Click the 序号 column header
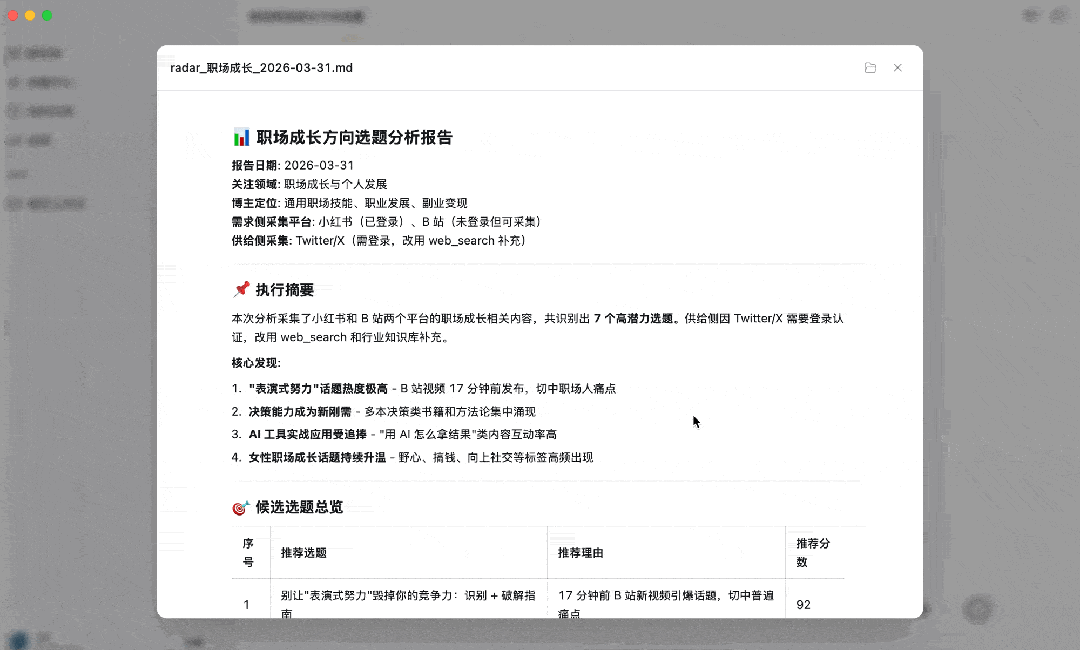This screenshot has width=1080, height=650. tap(250, 552)
